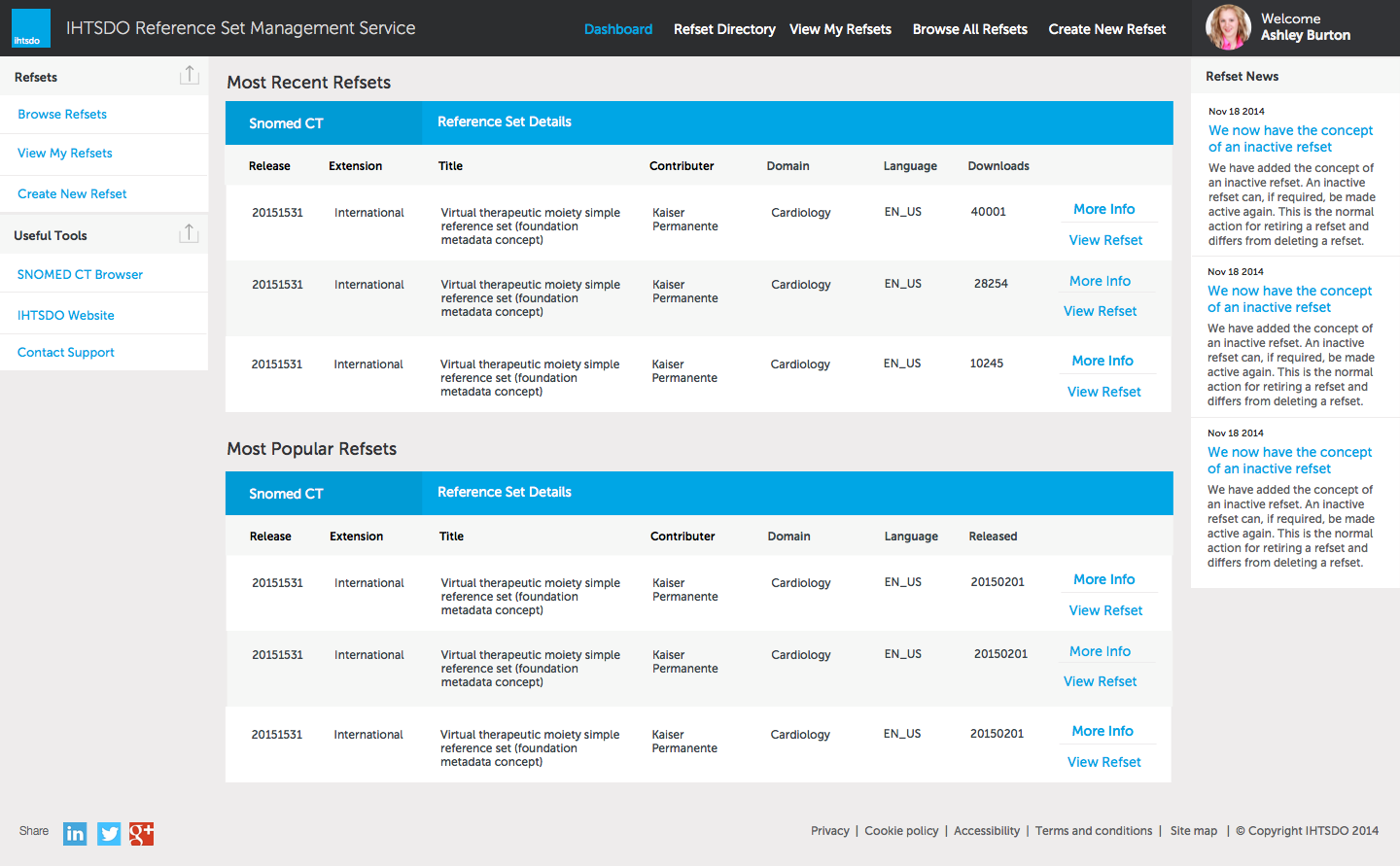
Task: Go to the Dashboard tab
Action: point(618,29)
